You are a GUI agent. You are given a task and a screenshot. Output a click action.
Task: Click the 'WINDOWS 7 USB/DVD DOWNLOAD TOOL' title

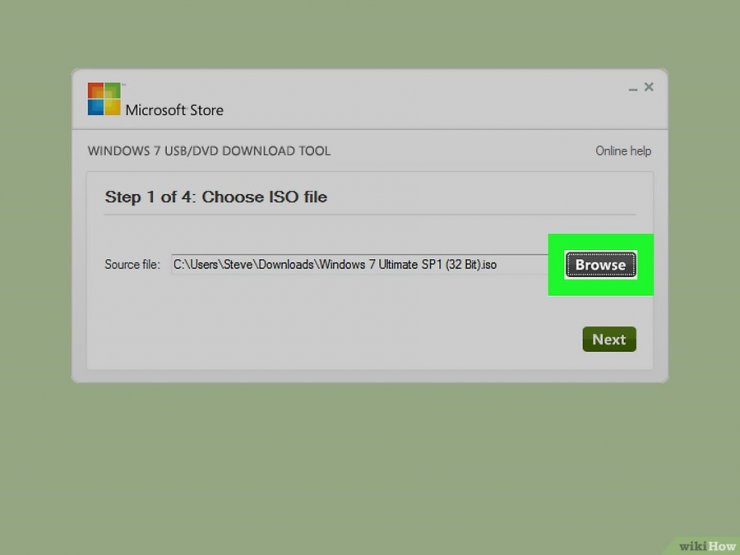(209, 151)
